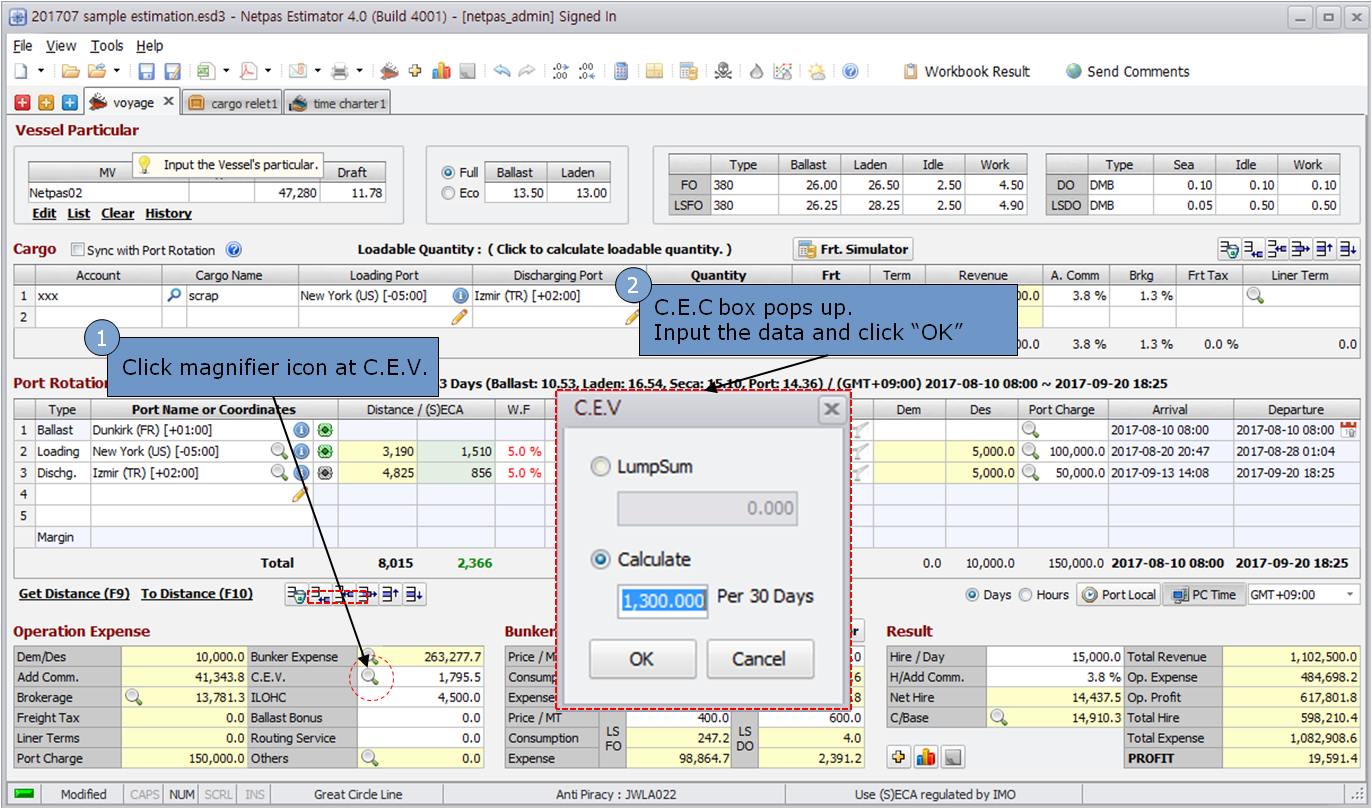Undo the last action
1372x809 pixels.
point(502,71)
